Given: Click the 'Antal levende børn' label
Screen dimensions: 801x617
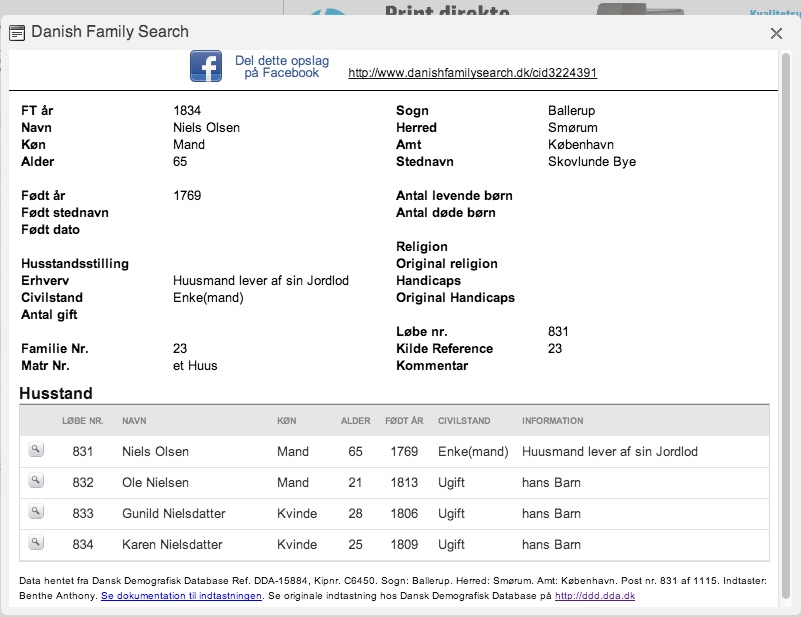Looking at the screenshot, I should [x=454, y=196].
